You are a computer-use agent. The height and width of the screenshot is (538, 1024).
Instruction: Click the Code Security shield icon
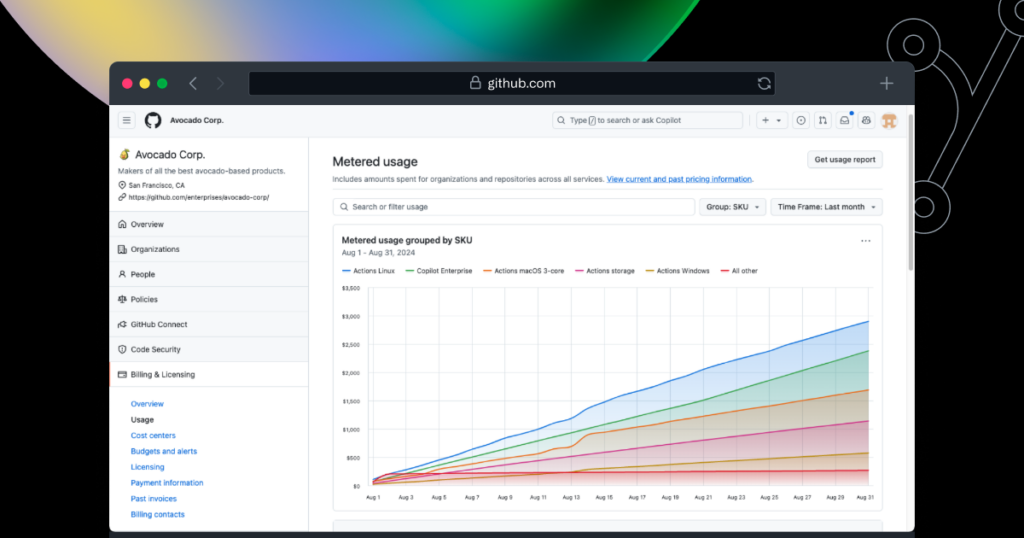pos(122,349)
